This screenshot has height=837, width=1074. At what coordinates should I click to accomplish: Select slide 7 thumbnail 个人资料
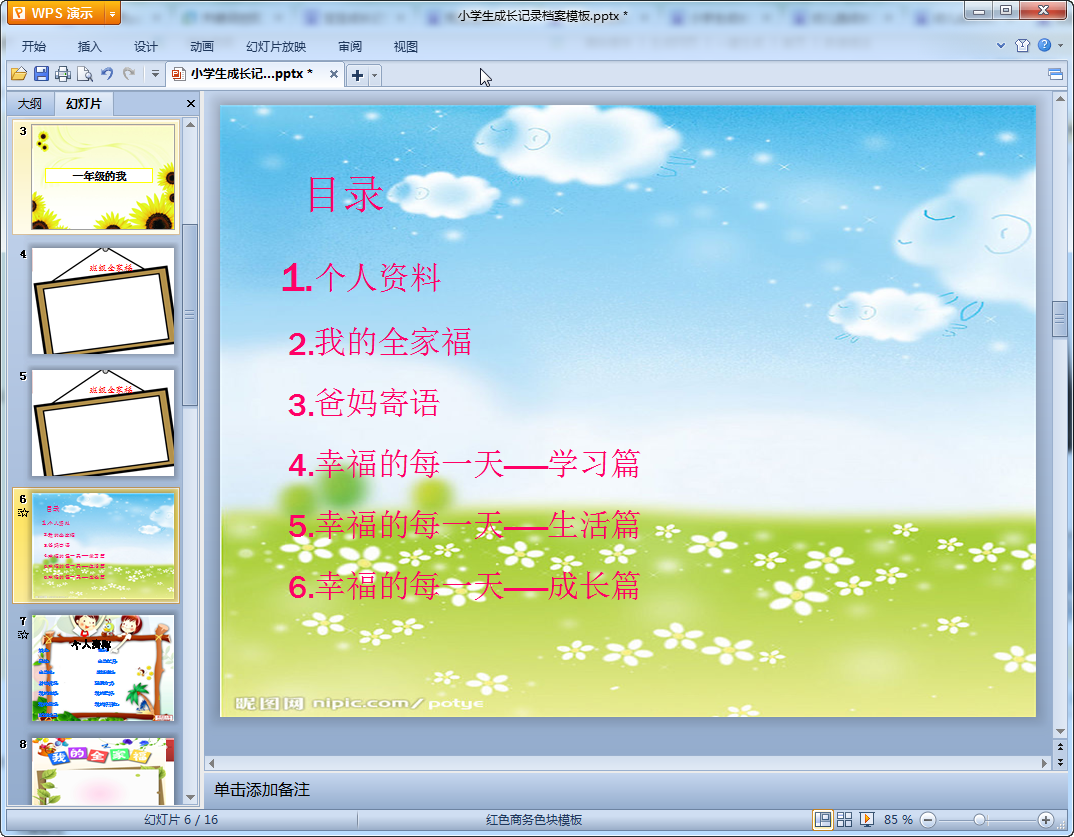pyautogui.click(x=102, y=668)
